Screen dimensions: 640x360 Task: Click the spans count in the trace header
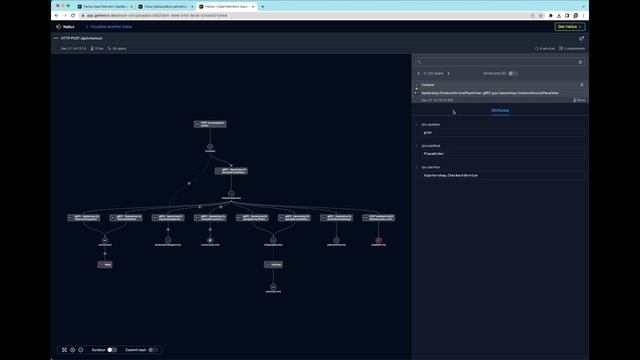coord(117,49)
